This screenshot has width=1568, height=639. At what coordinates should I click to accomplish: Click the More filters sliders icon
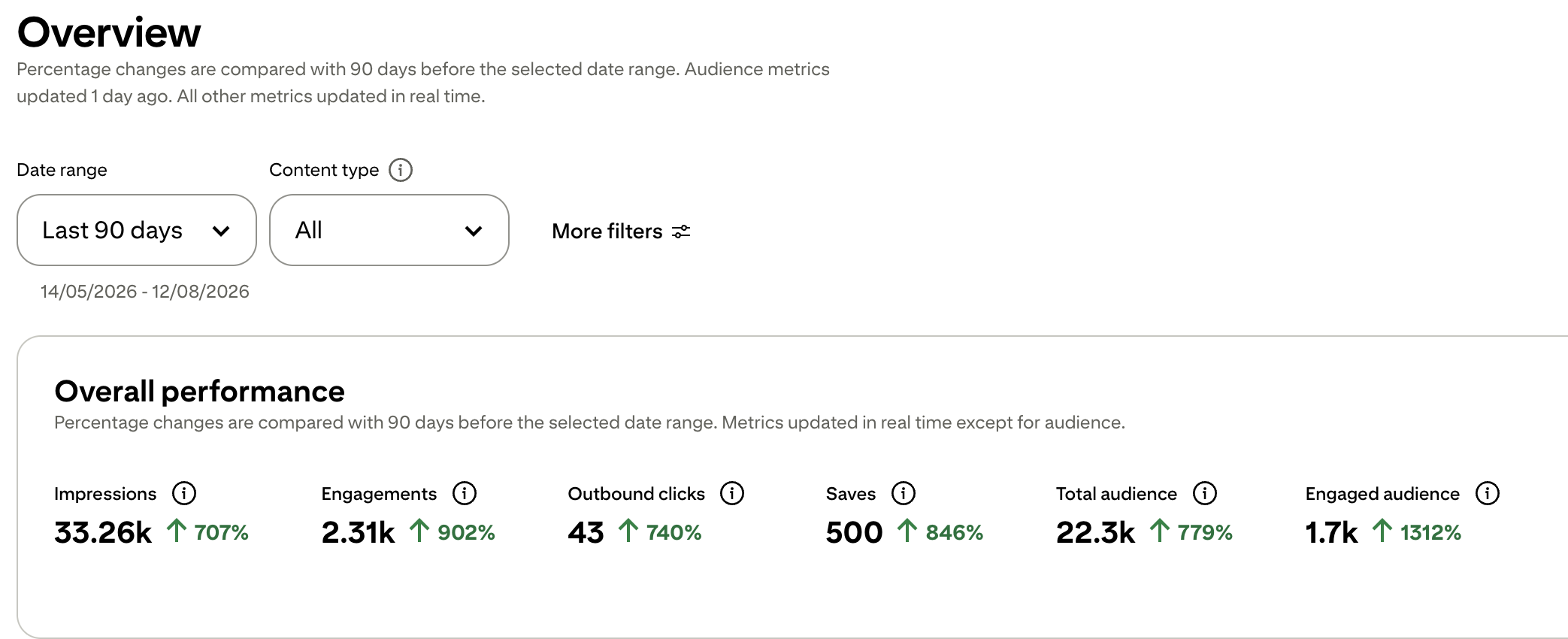click(x=681, y=232)
